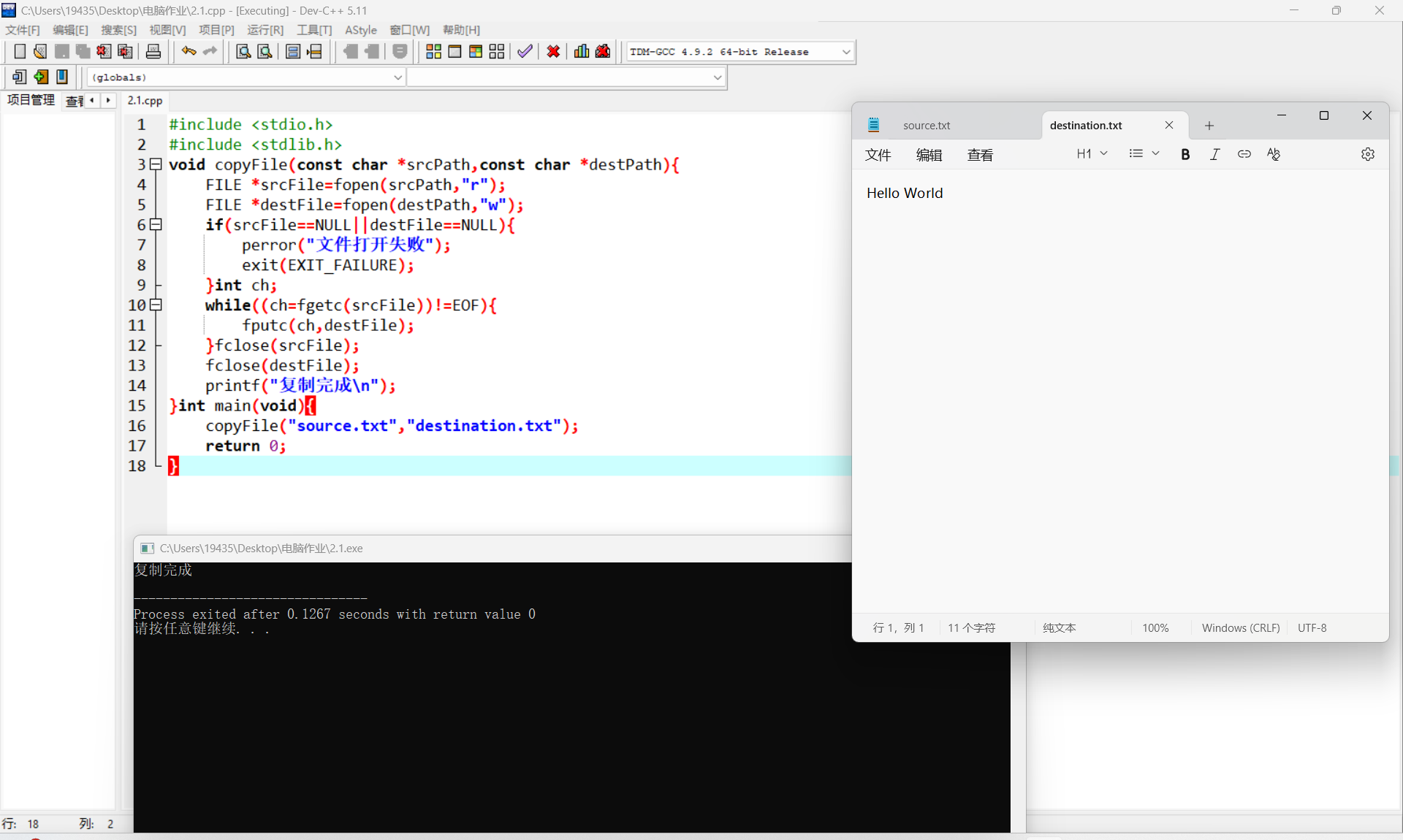Click the 100% zoom level in Notepad status bar
The height and width of the screenshot is (840, 1403).
click(x=1155, y=628)
